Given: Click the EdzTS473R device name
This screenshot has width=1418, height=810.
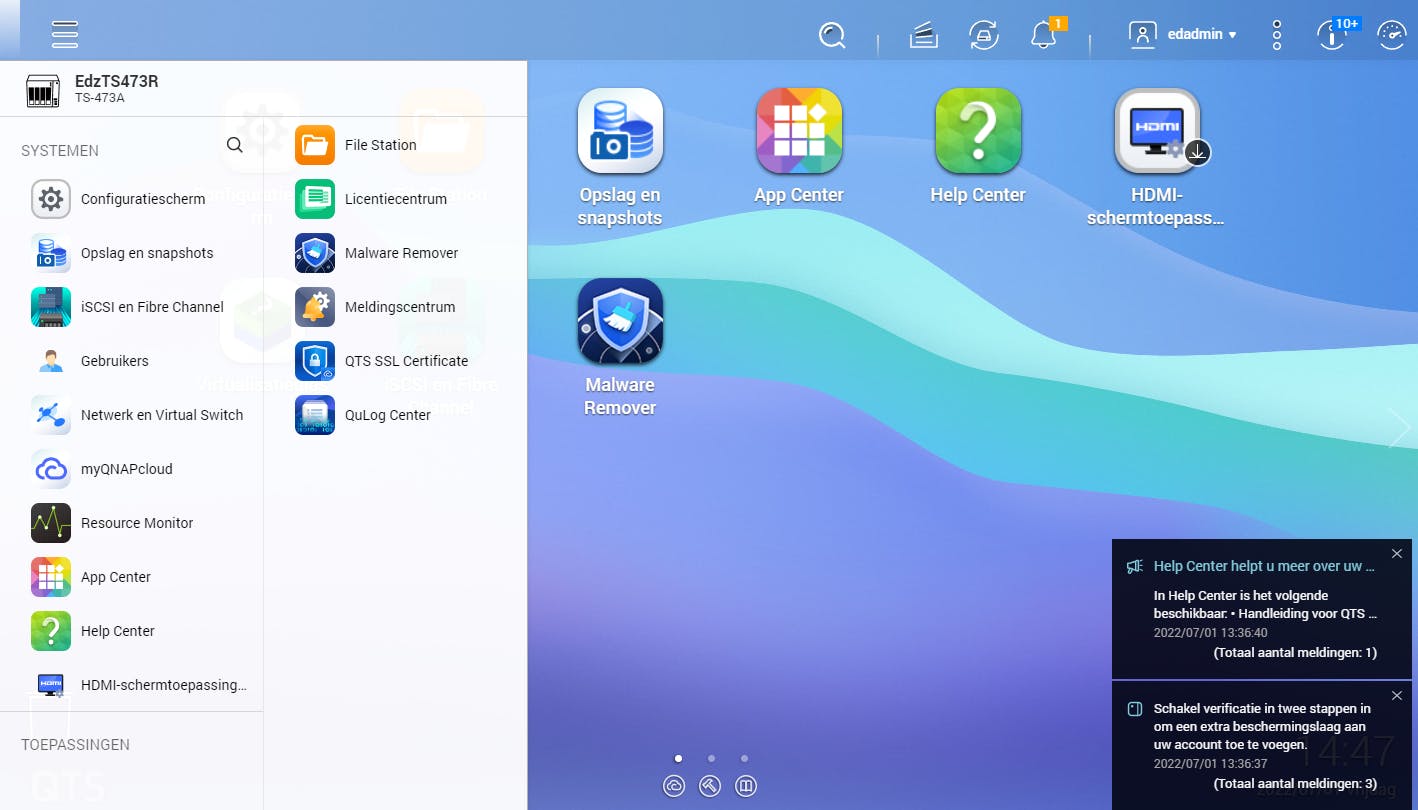Looking at the screenshot, I should tap(117, 82).
